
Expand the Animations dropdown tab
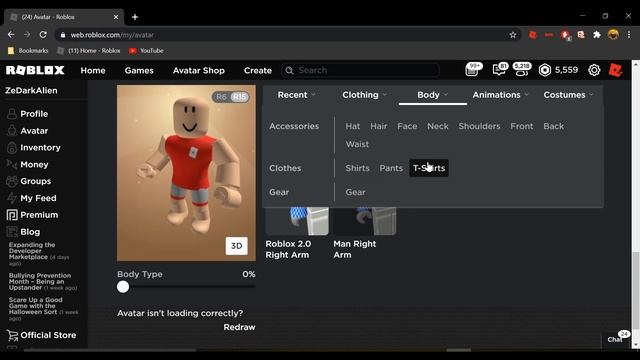point(500,95)
